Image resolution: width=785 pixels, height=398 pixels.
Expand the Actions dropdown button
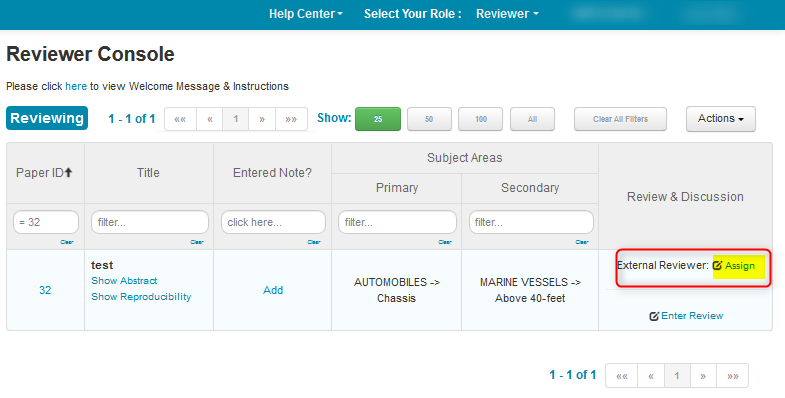coord(720,119)
